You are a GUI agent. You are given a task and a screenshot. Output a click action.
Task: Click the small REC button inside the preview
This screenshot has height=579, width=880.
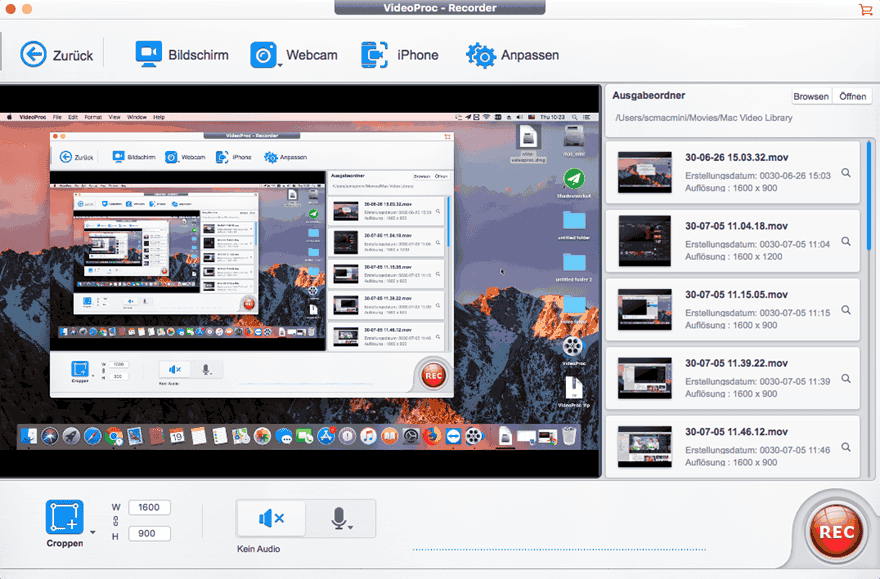click(433, 375)
